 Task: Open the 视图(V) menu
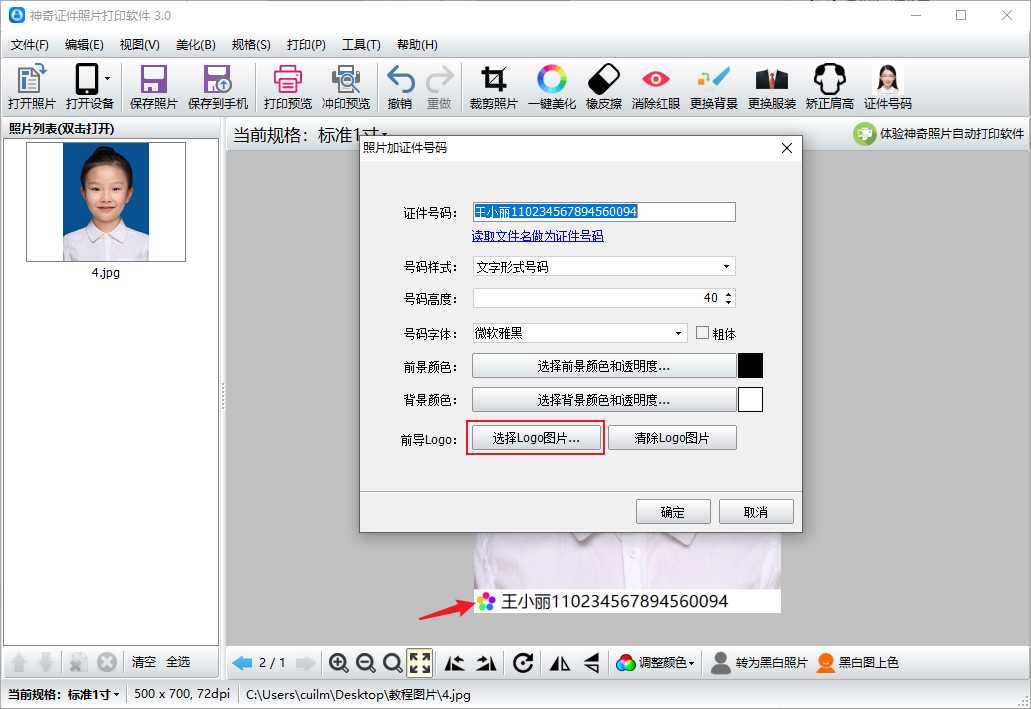[139, 45]
